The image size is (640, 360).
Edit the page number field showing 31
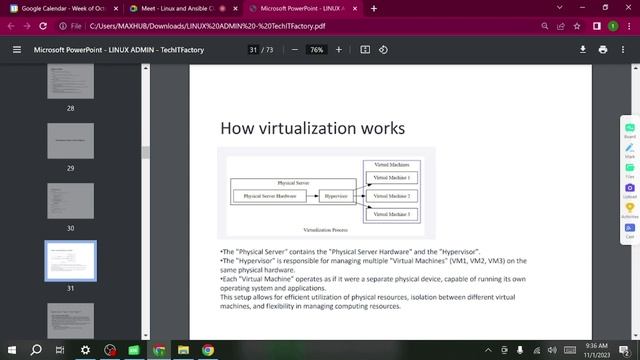coord(253,50)
